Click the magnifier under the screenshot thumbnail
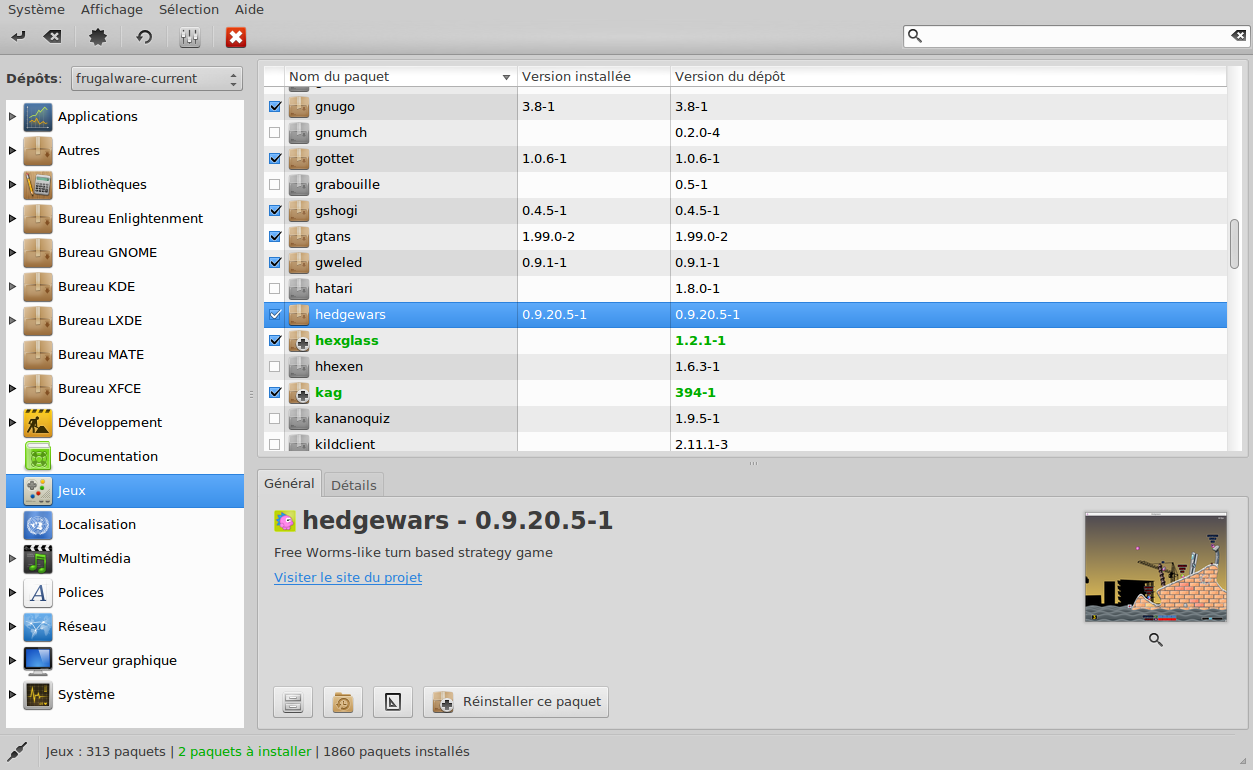 [1156, 640]
